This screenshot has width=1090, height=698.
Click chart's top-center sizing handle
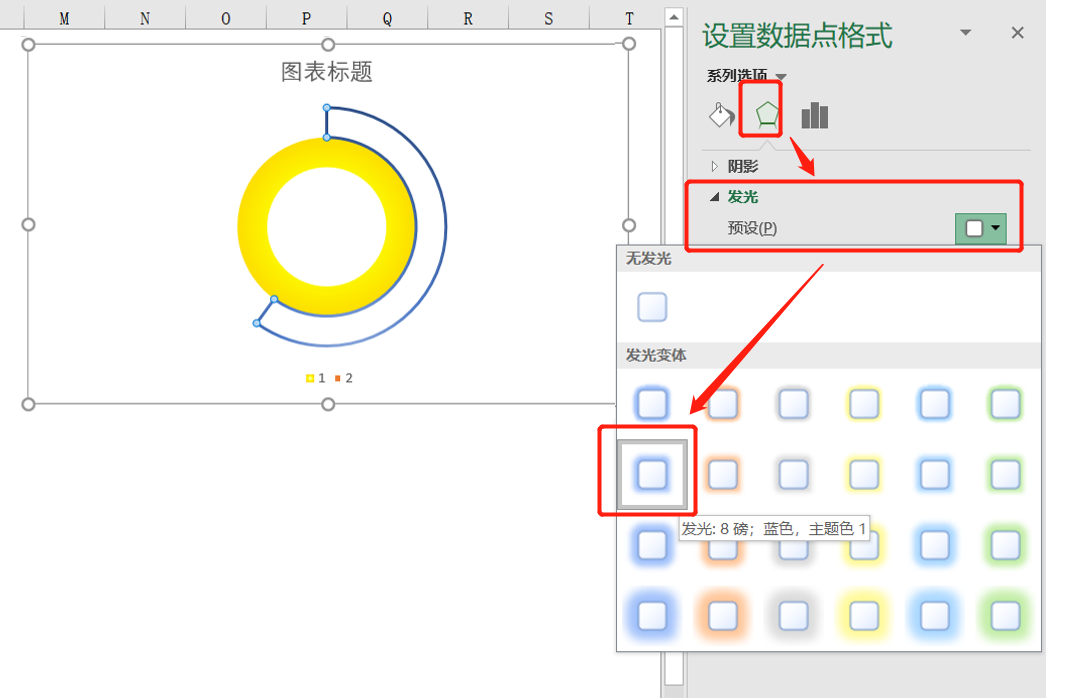328,44
